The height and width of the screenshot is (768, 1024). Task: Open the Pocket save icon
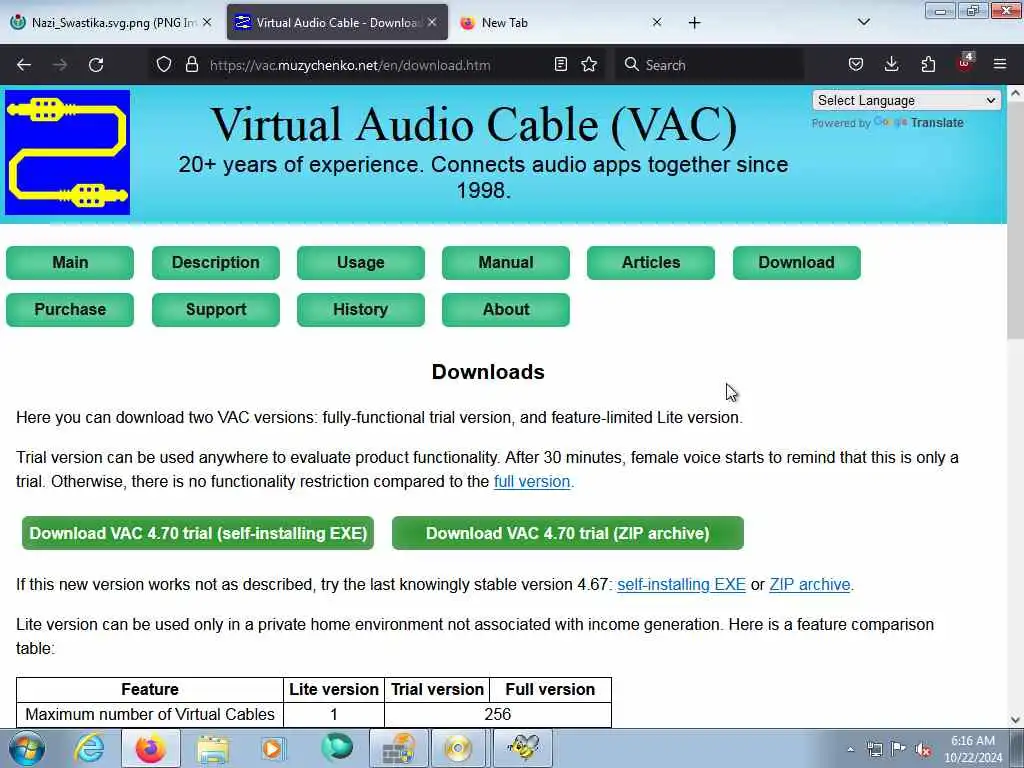pos(856,64)
